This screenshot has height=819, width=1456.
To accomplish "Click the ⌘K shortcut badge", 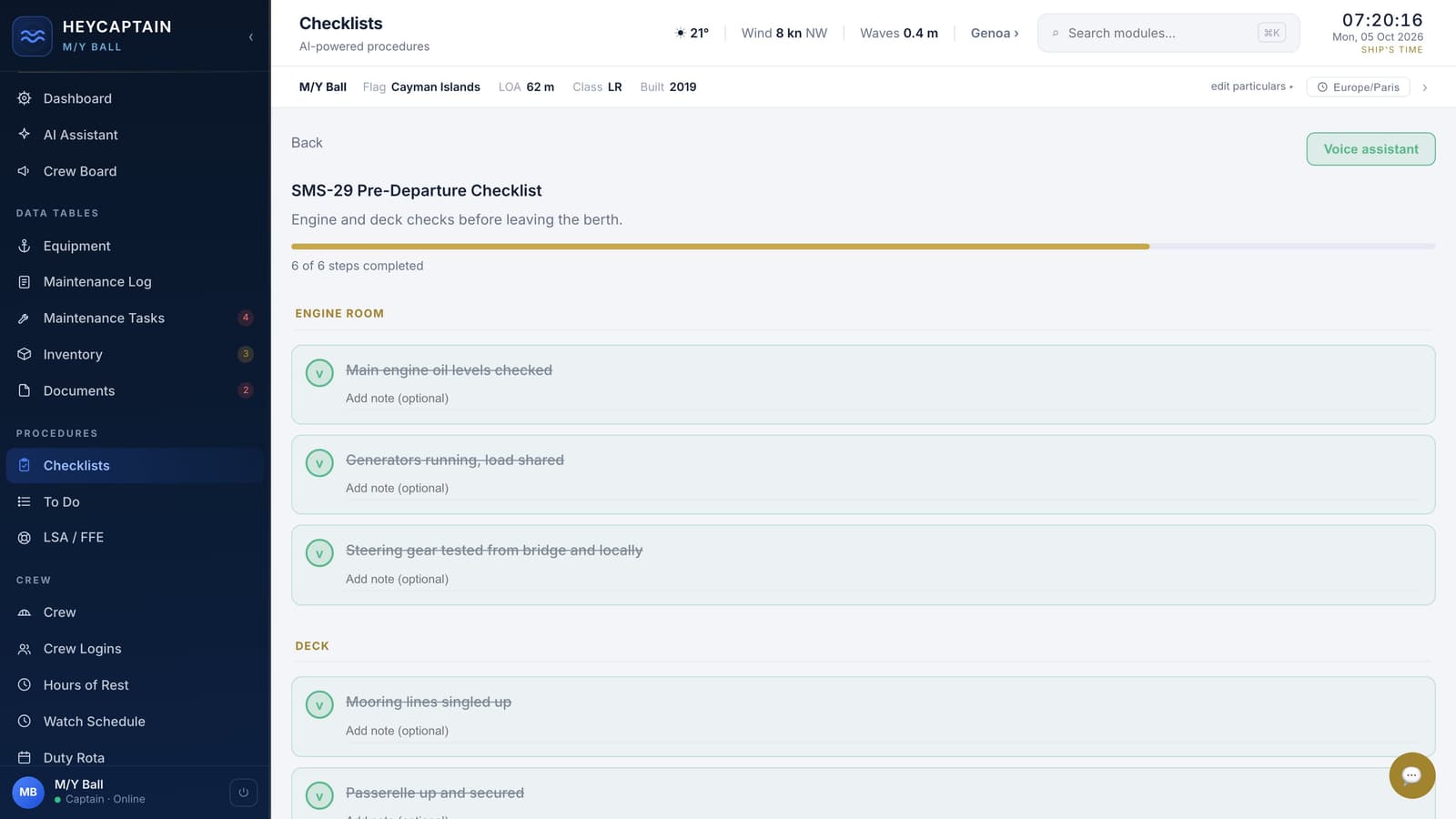I will (x=1271, y=33).
